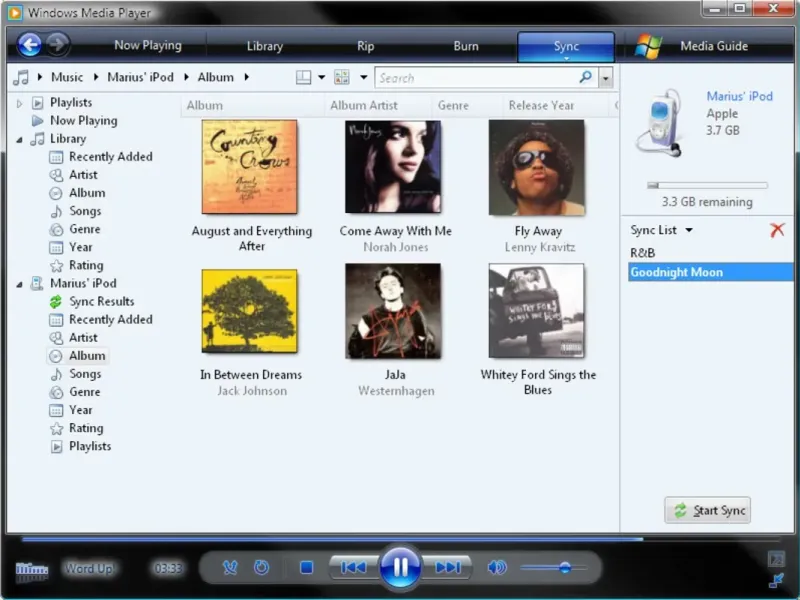Viewport: 800px width, 600px height.
Task: Pause the current song
Action: coord(400,567)
